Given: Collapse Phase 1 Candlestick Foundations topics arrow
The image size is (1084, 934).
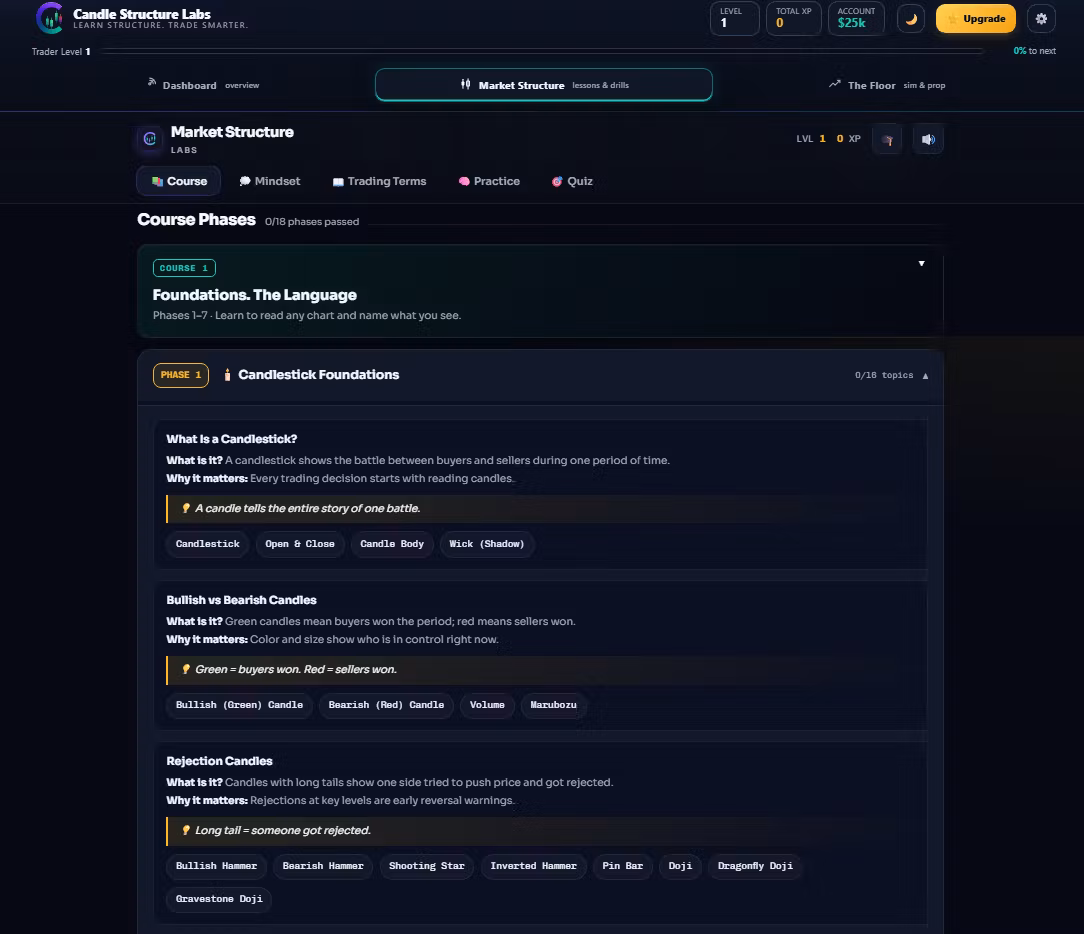Looking at the screenshot, I should (925, 375).
